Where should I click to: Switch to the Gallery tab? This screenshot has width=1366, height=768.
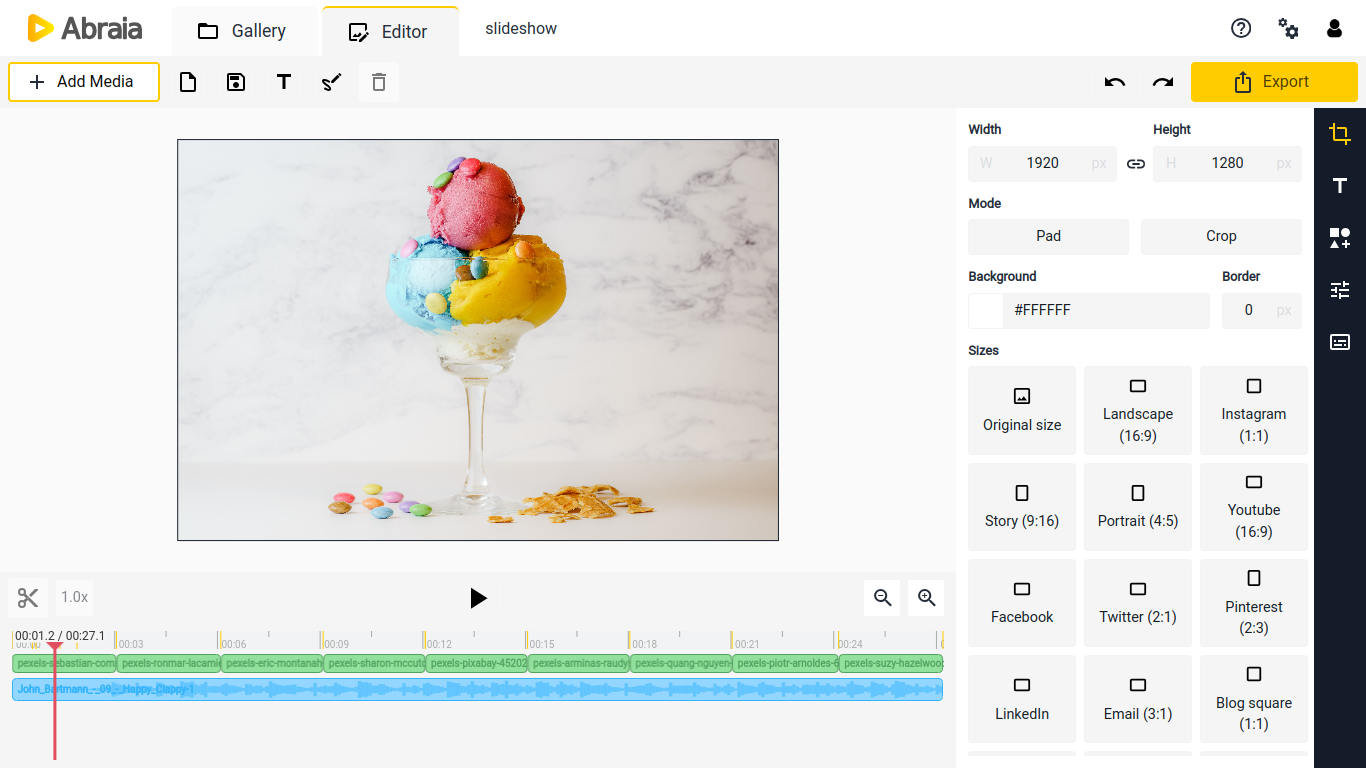(x=243, y=31)
